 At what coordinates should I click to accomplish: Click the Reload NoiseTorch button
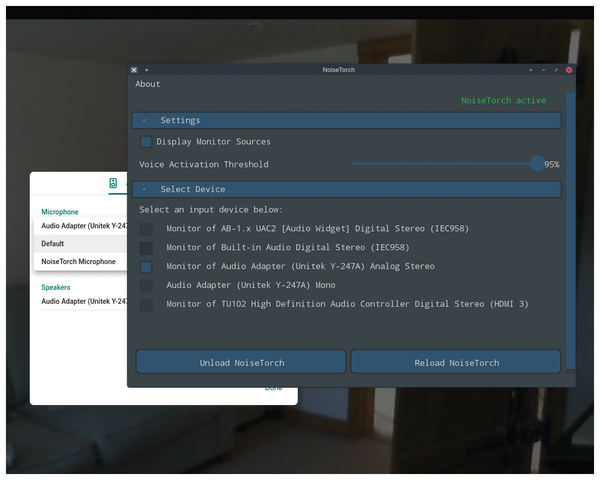click(456, 361)
